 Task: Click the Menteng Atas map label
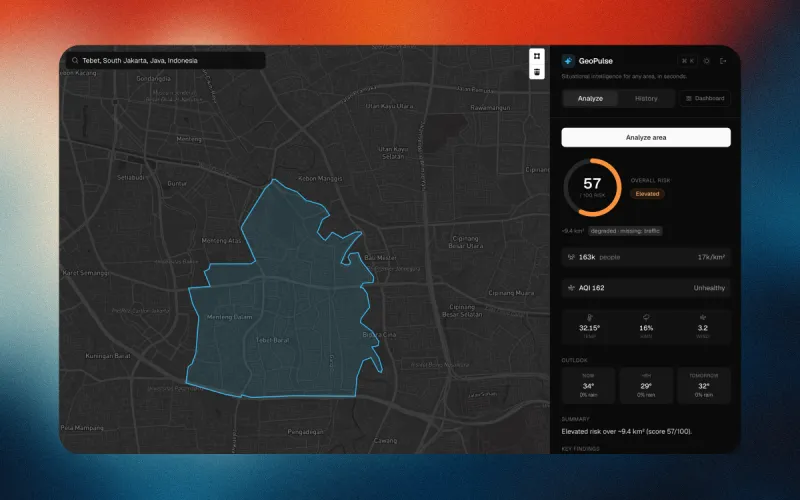pyautogui.click(x=221, y=240)
